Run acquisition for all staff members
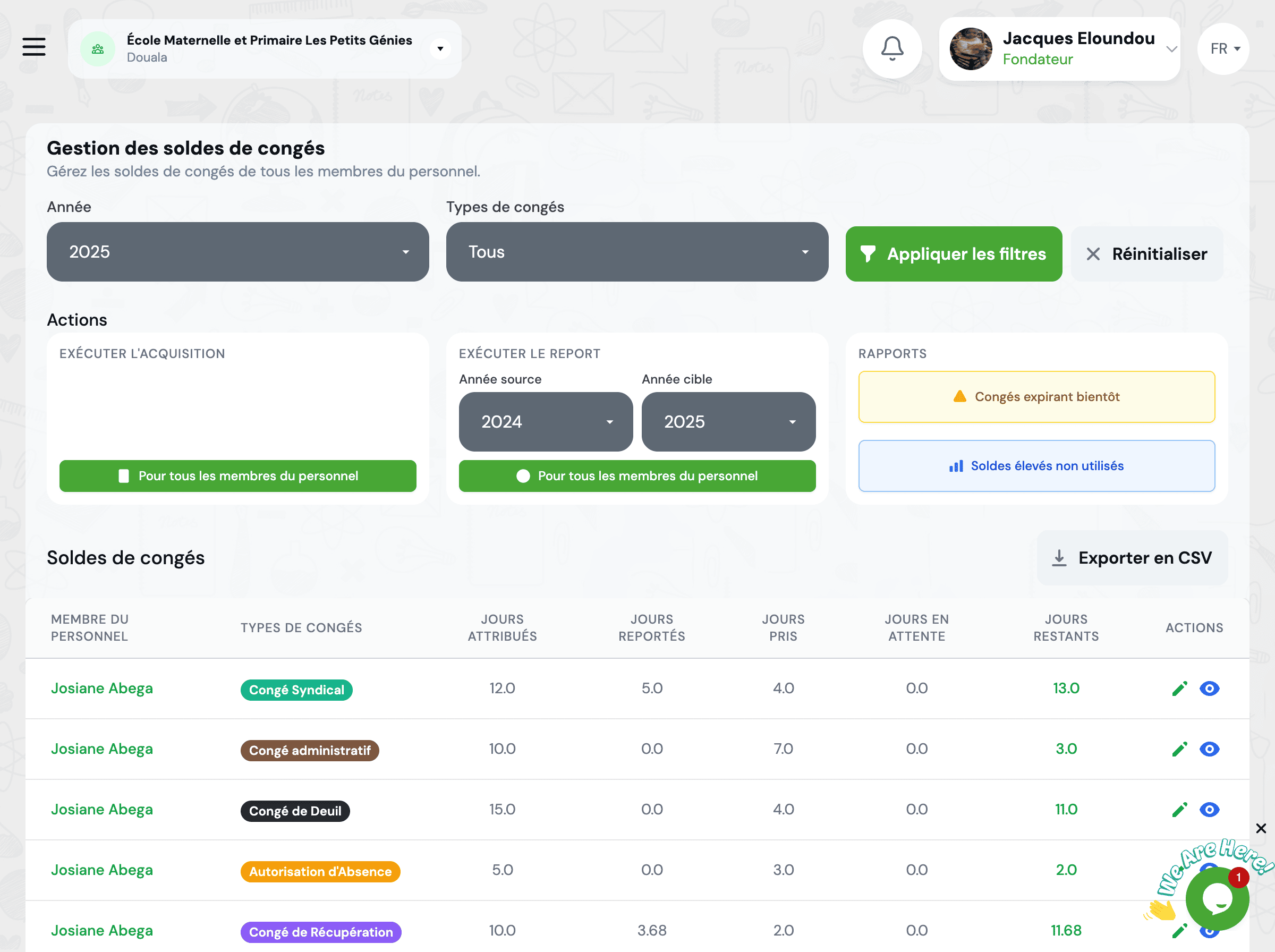 point(237,476)
